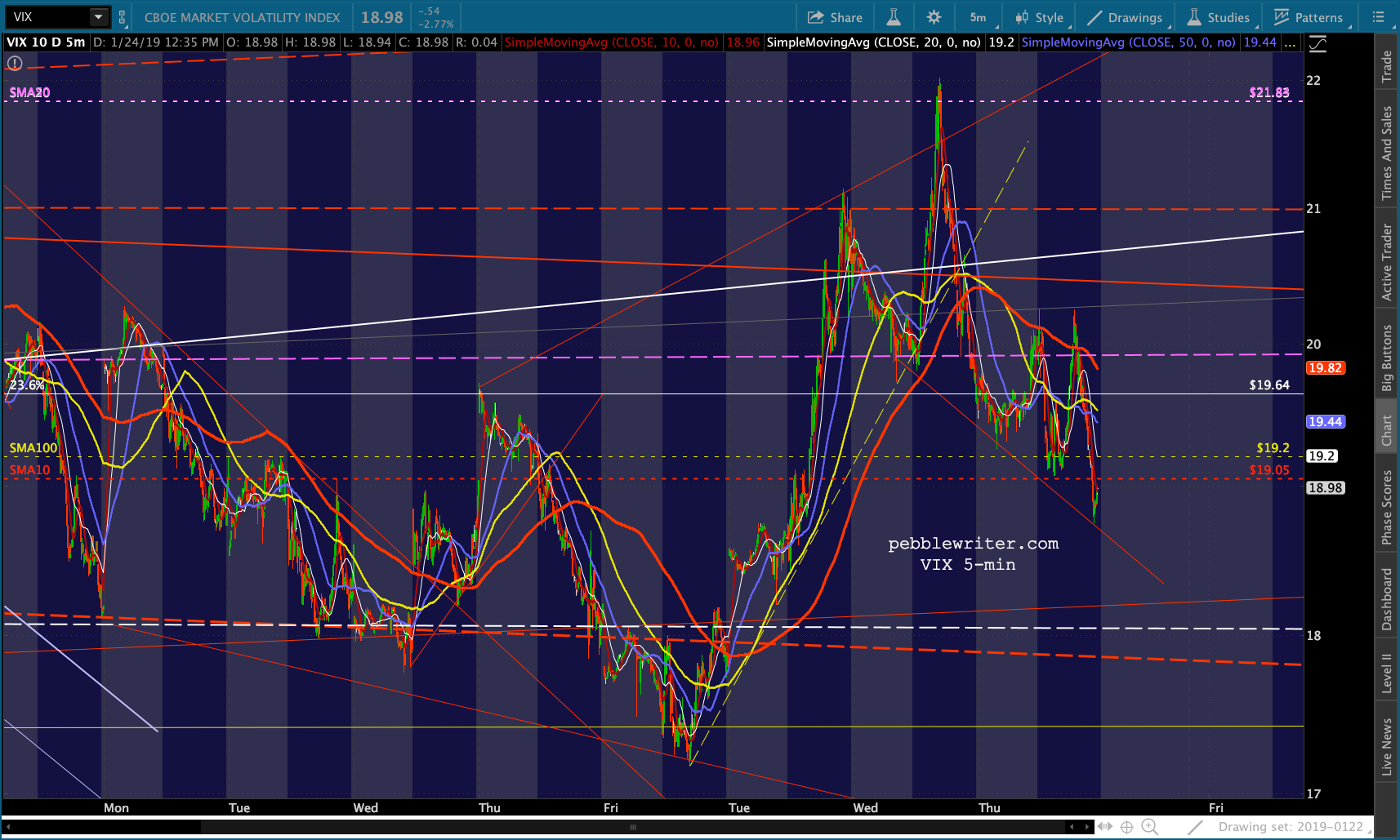Click the crosshair pan icon

(x=1126, y=827)
